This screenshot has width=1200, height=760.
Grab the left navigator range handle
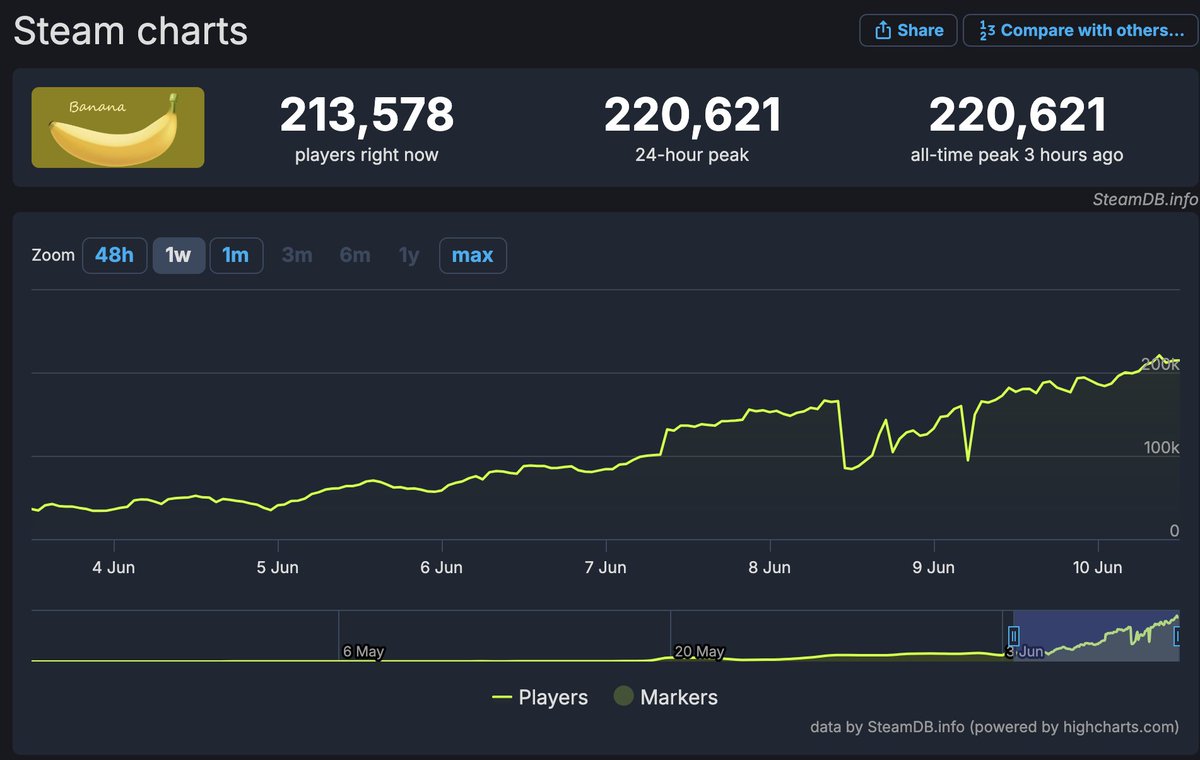1013,636
